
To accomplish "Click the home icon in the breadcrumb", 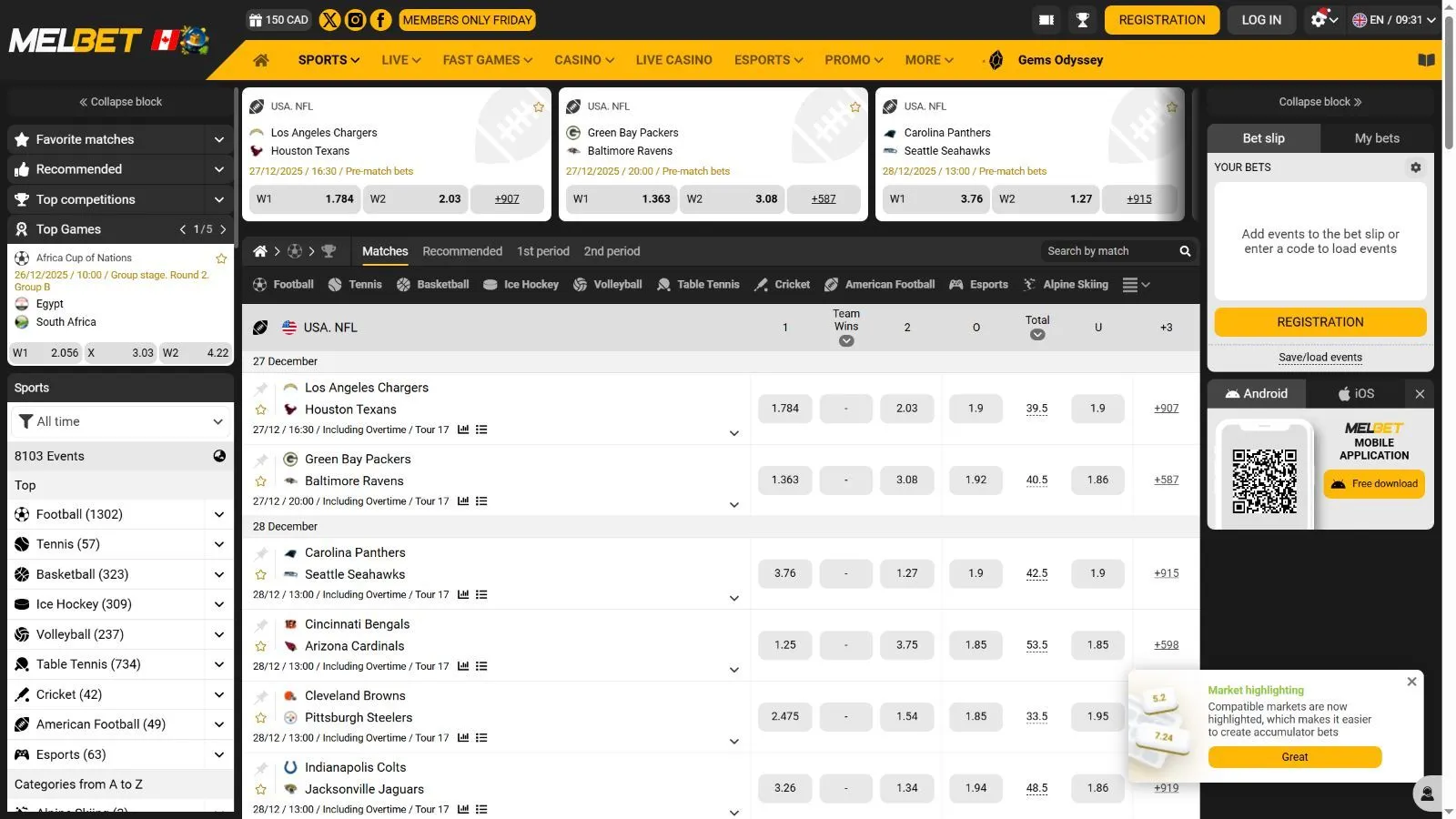I will point(260,251).
